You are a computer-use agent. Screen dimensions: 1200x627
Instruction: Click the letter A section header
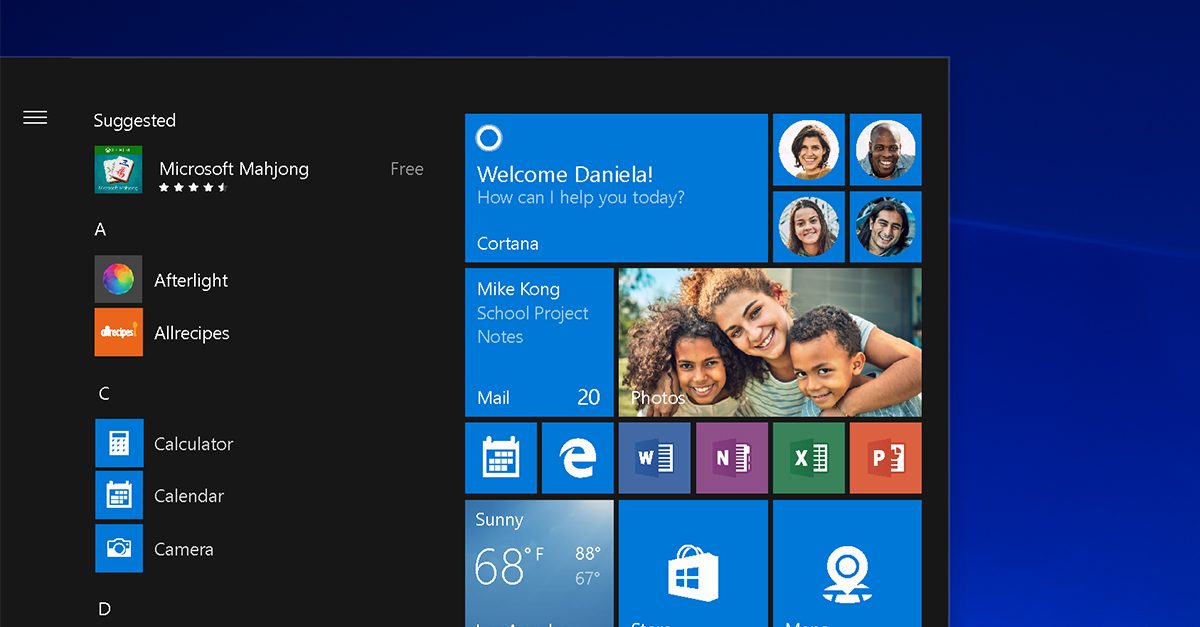pos(99,229)
